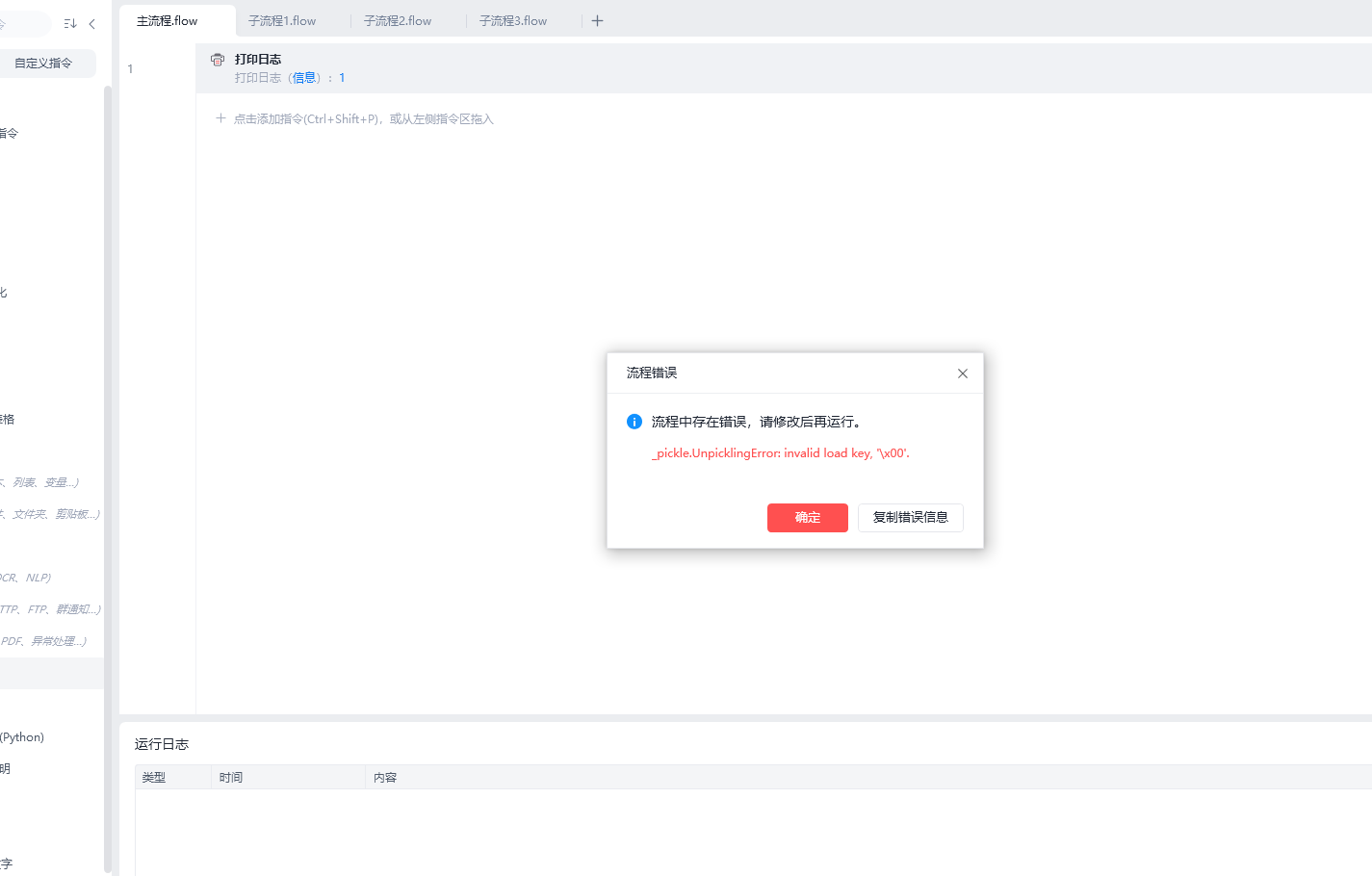1372x876 pixels.
Task: Open the 自定义指令 panel button
Action: [x=44, y=64]
